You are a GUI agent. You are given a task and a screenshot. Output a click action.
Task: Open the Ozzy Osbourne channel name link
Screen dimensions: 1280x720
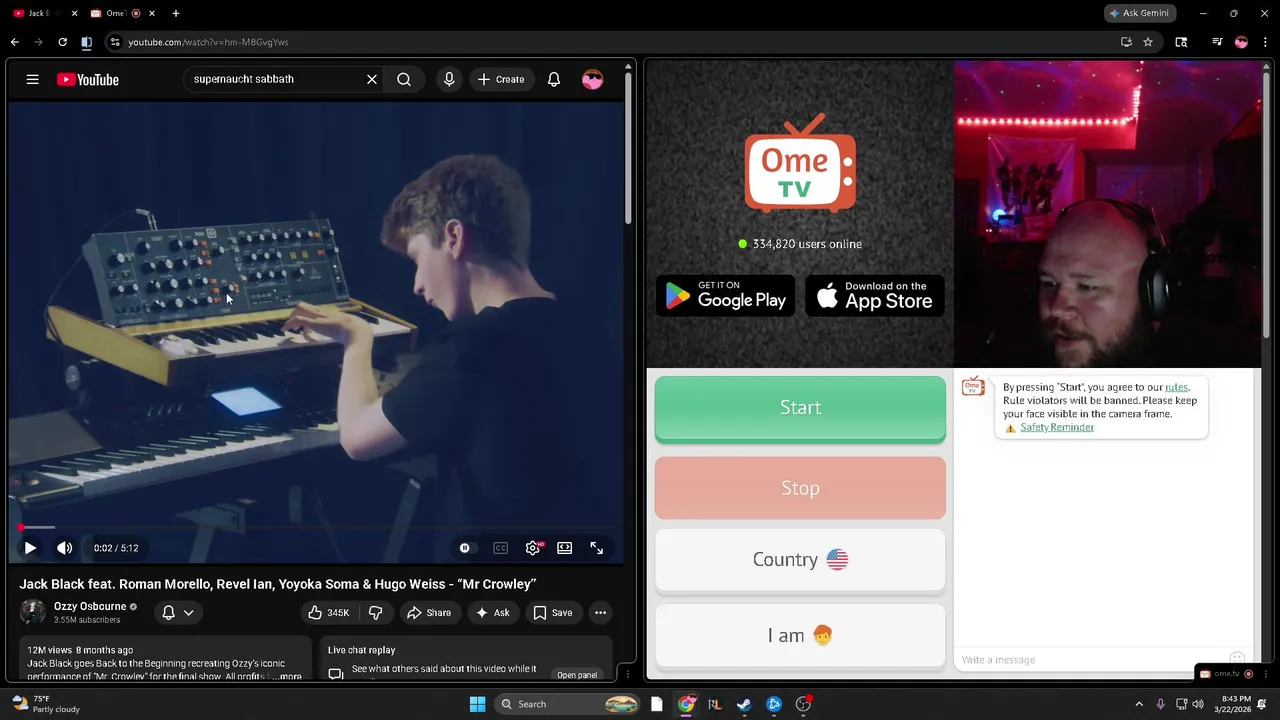click(x=90, y=606)
